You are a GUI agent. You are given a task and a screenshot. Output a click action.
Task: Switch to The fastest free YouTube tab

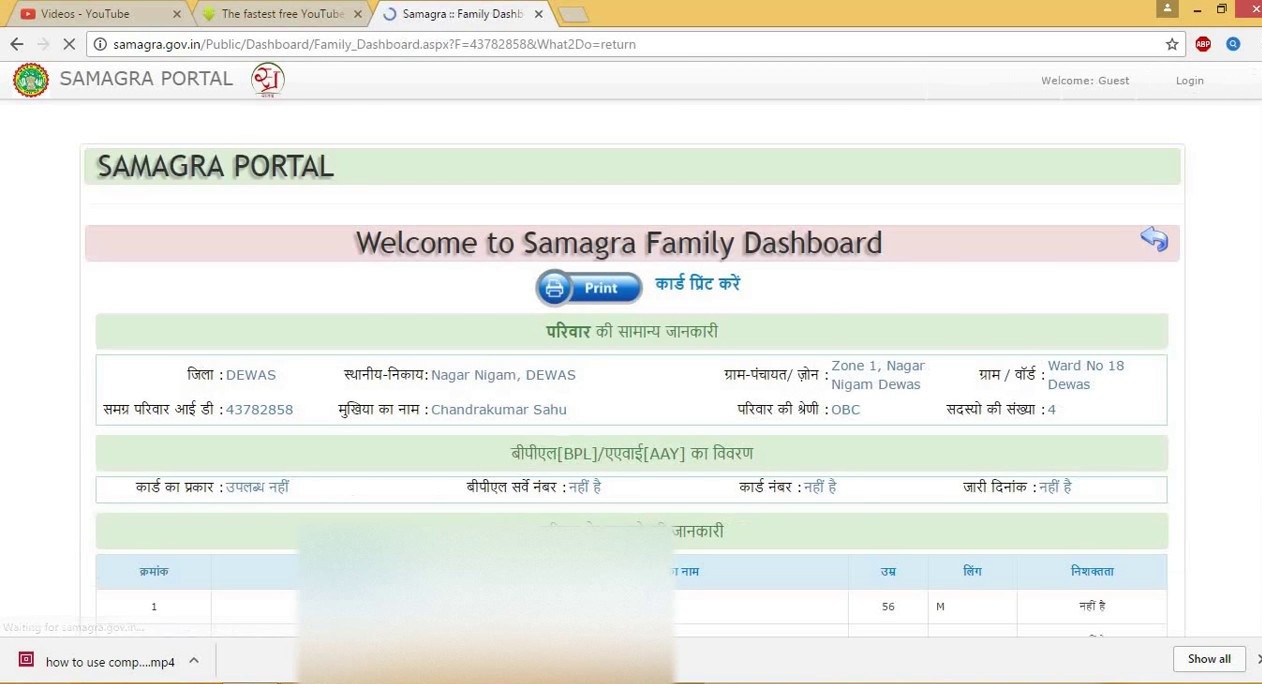(280, 14)
